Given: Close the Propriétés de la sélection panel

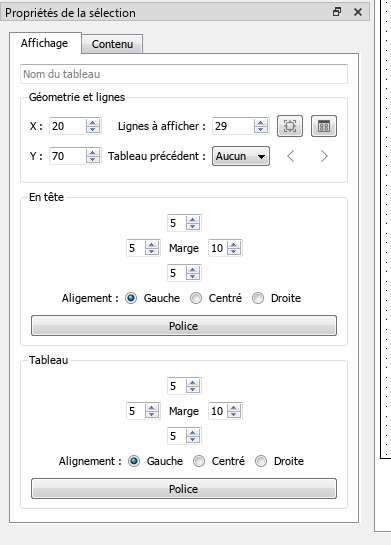Looking at the screenshot, I should coord(358,12).
